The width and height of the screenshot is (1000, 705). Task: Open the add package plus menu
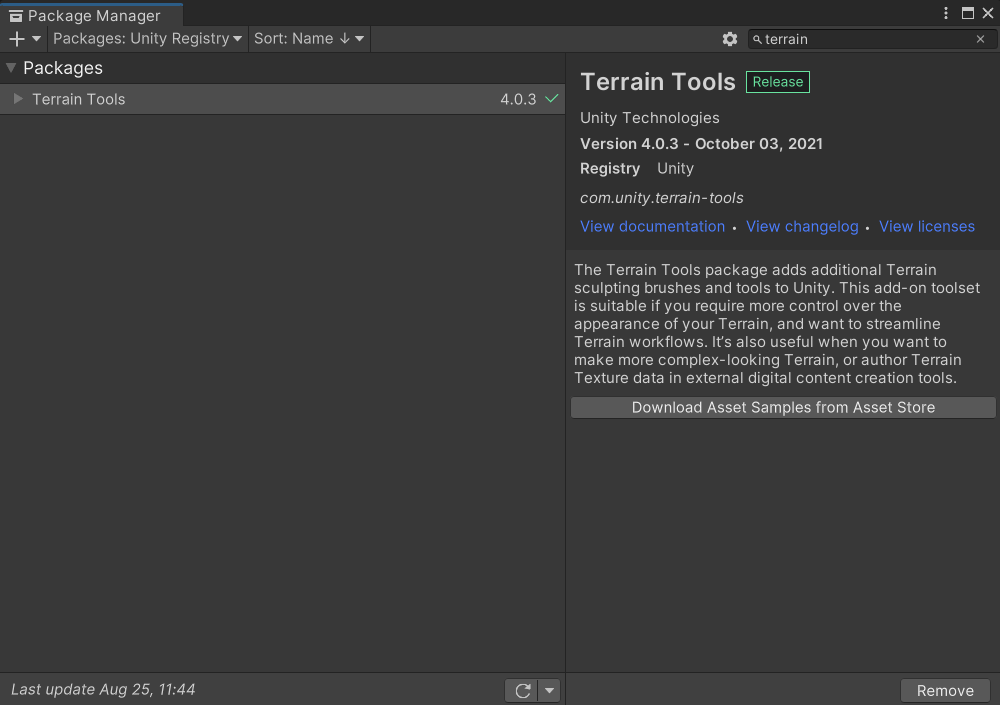point(24,39)
